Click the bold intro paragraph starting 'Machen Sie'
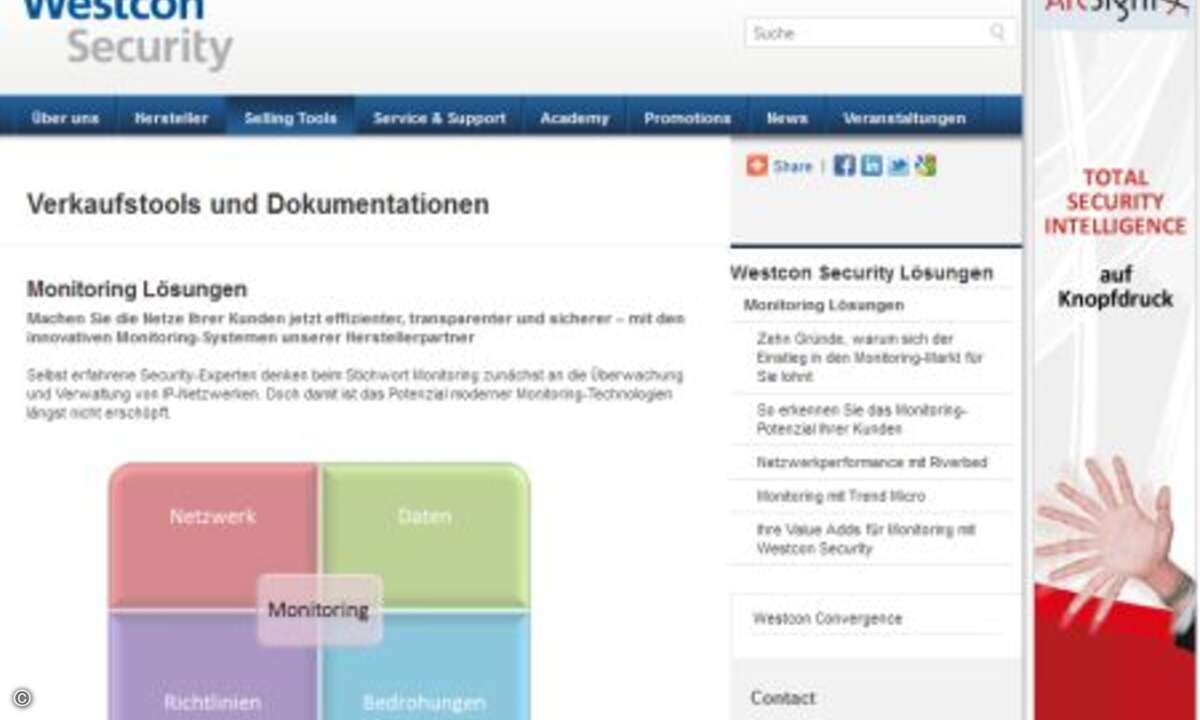This screenshot has height=720, width=1200. click(x=356, y=328)
